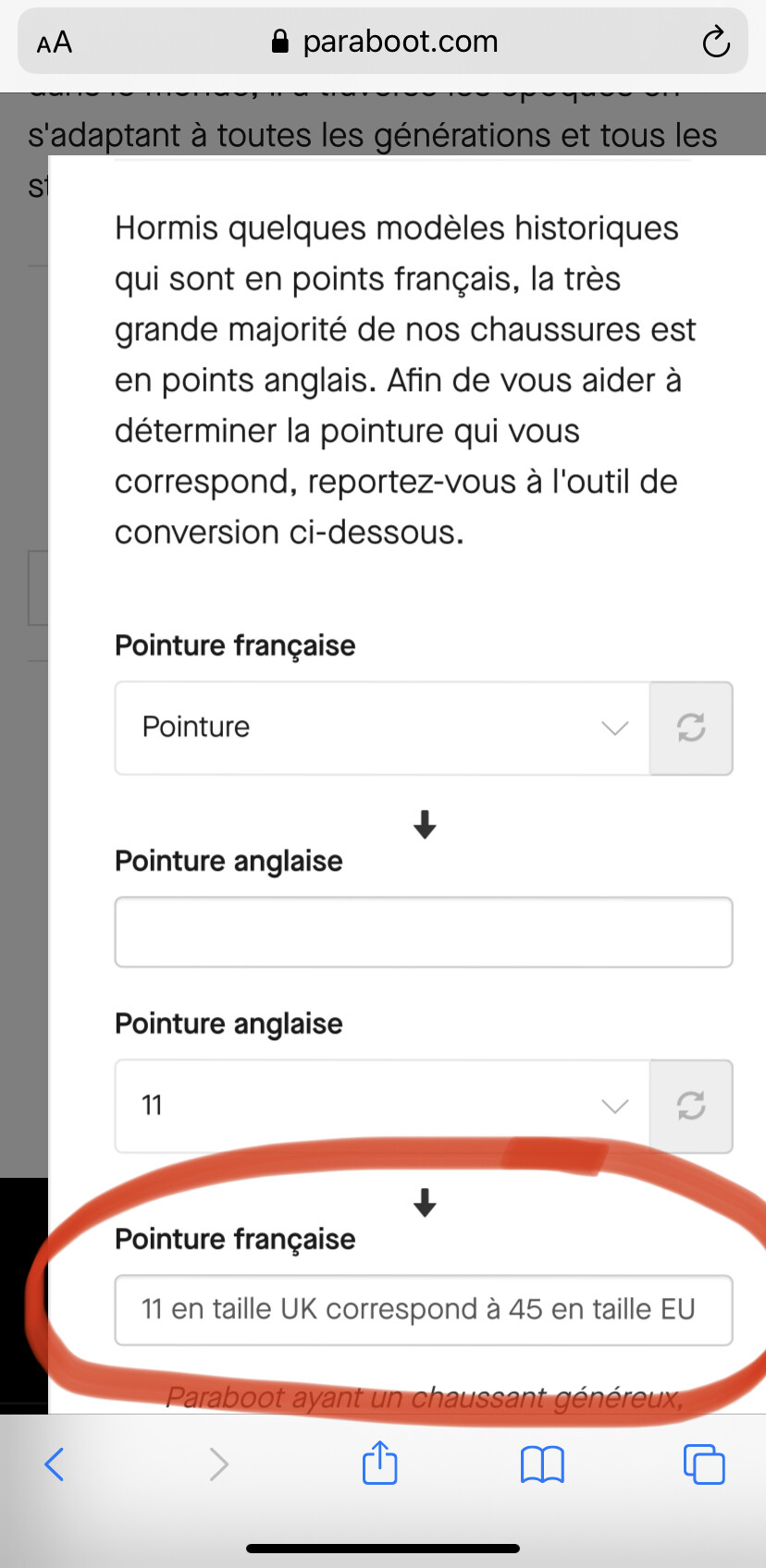Tap chevron next to 11 value
Viewport: 766px width, 1568px height.
615,1106
